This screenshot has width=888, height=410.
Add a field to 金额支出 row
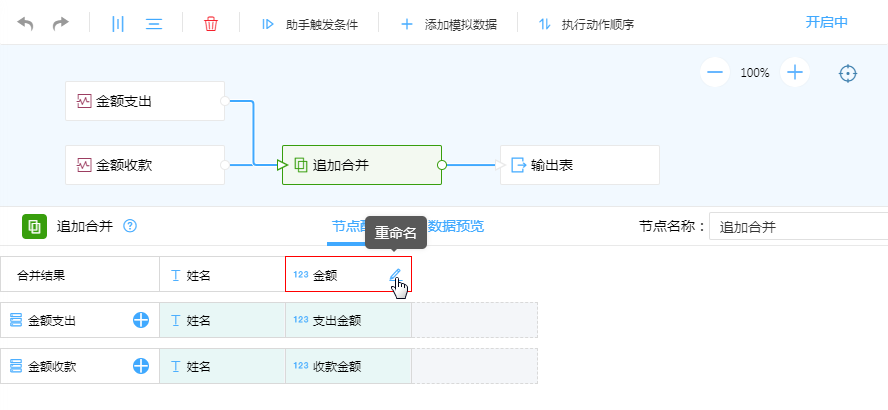pos(141,320)
